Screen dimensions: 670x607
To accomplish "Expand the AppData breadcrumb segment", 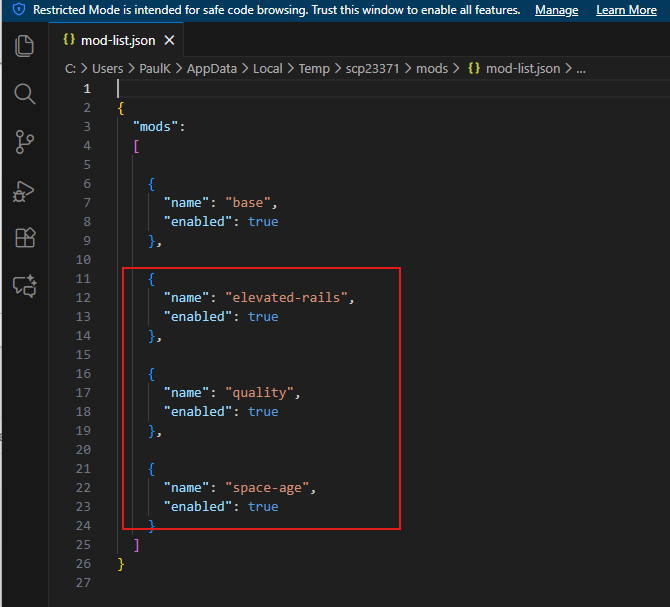I will tap(217, 69).
